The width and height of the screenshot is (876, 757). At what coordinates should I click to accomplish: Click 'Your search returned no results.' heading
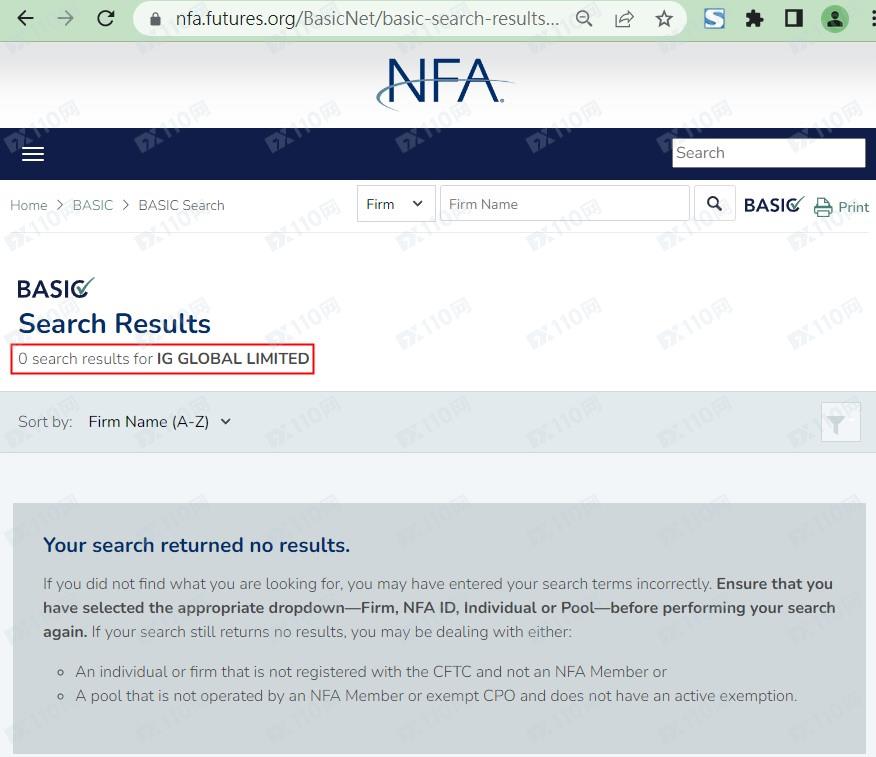197,545
